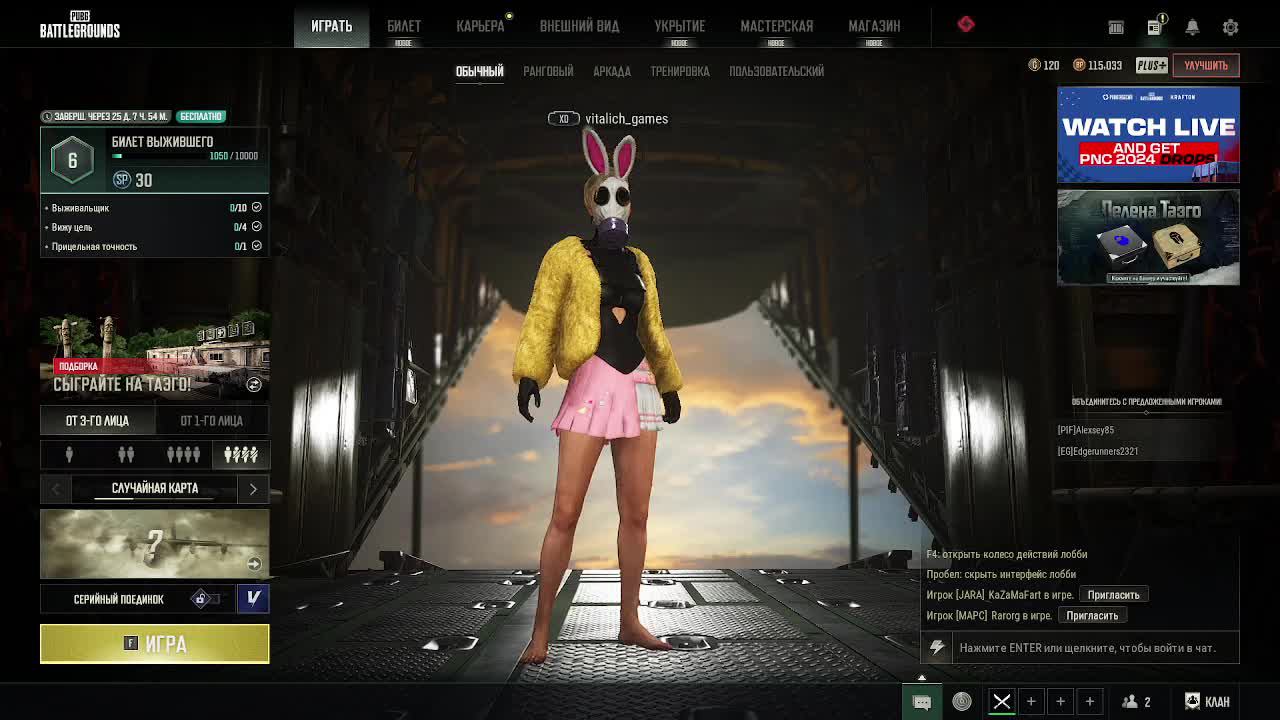Click the Taego playlist refresh icon
Viewport: 1280px width, 720px height.
tap(254, 385)
